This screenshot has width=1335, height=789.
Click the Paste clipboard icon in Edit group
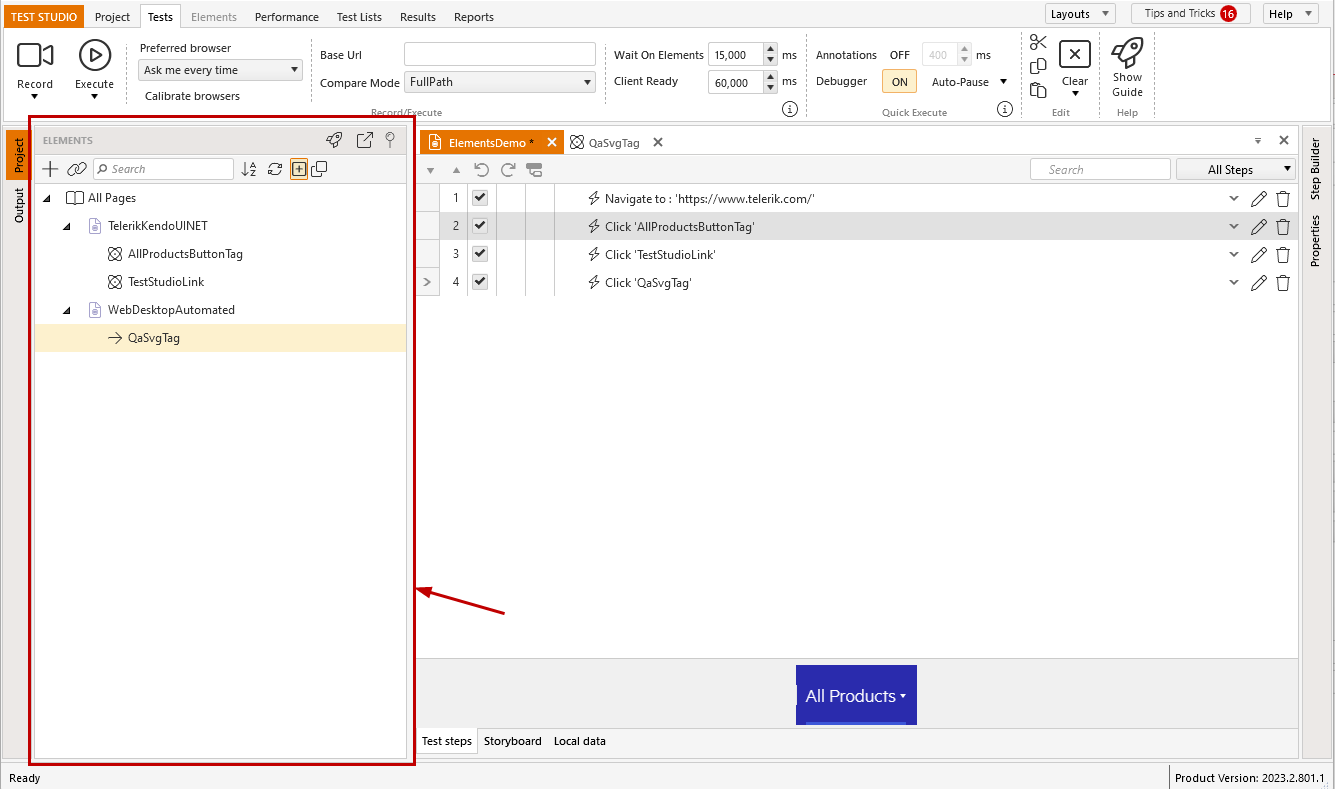point(1038,90)
